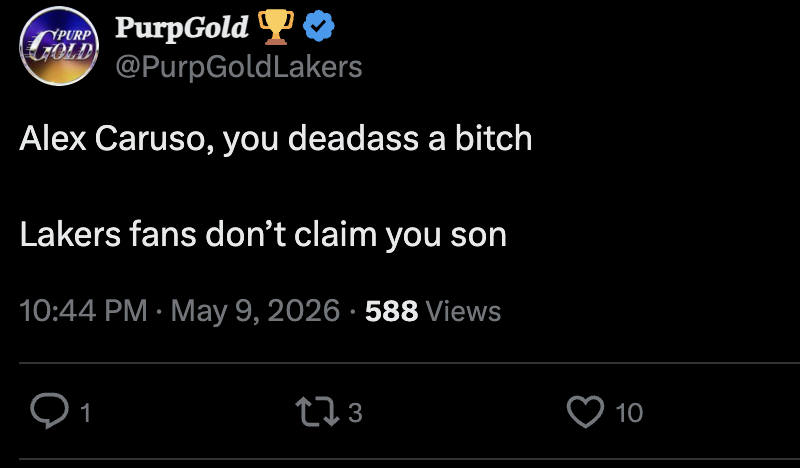Screen dimensions: 800x468
Task: Like the tweet with the heart icon
Action: 585,411
